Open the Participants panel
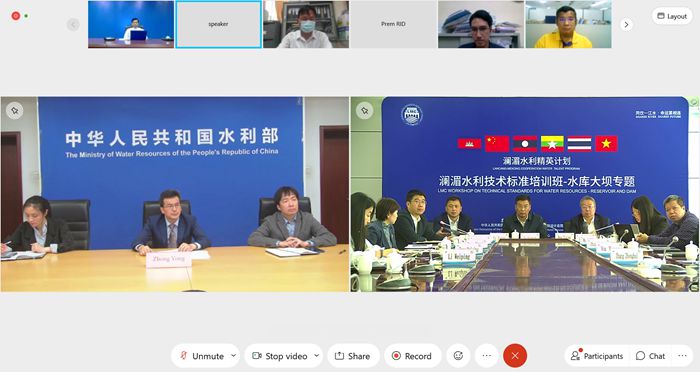700x372 pixels. [x=597, y=356]
